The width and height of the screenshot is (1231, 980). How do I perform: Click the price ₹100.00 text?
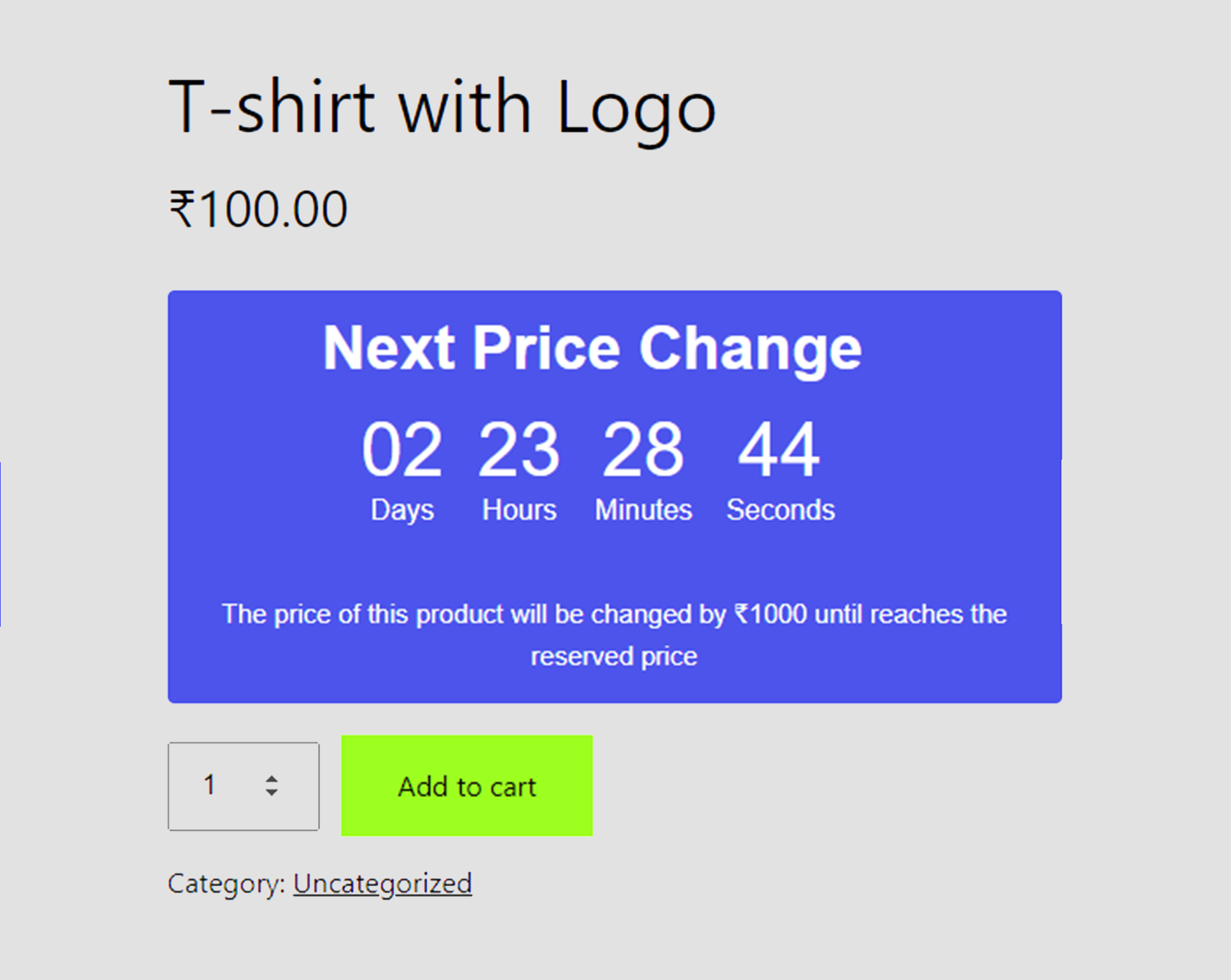[x=258, y=208]
